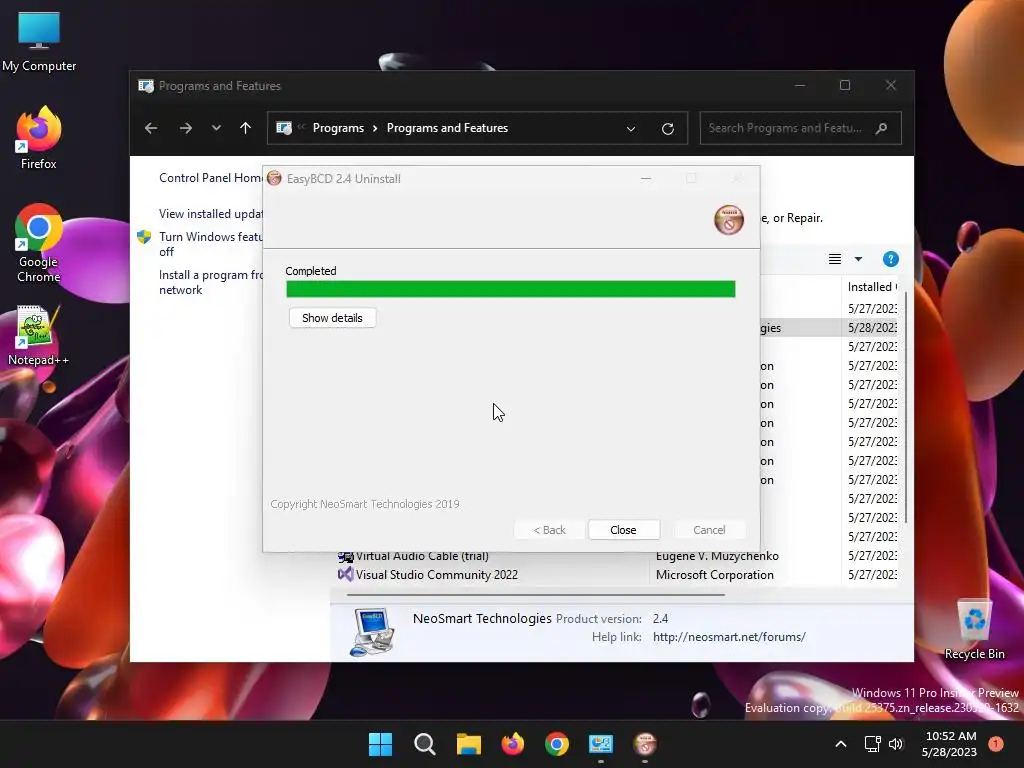Image resolution: width=1024 pixels, height=768 pixels.
Task: Open the Windows Start menu
Action: pyautogui.click(x=380, y=744)
